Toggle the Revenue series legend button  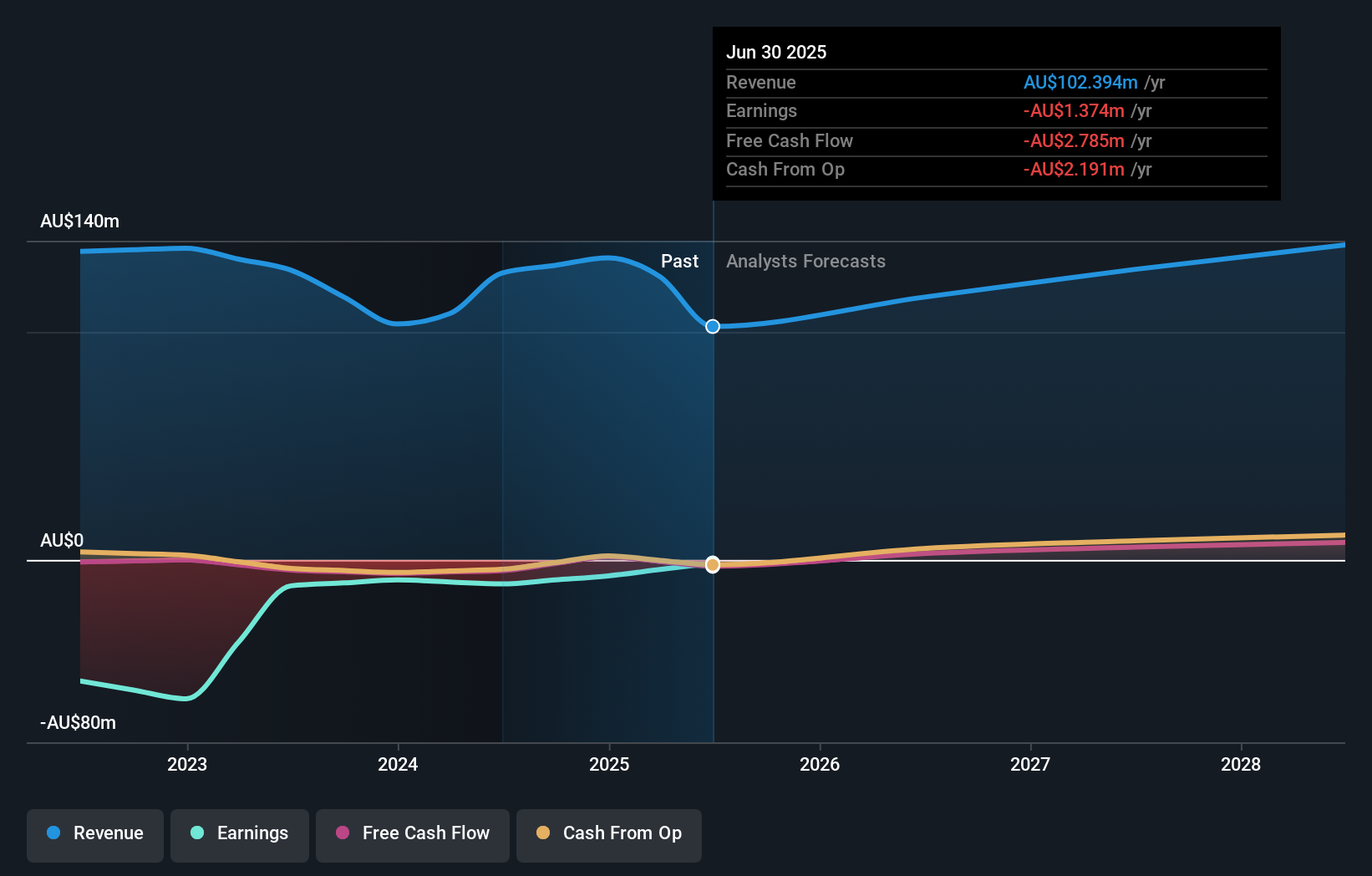click(95, 834)
